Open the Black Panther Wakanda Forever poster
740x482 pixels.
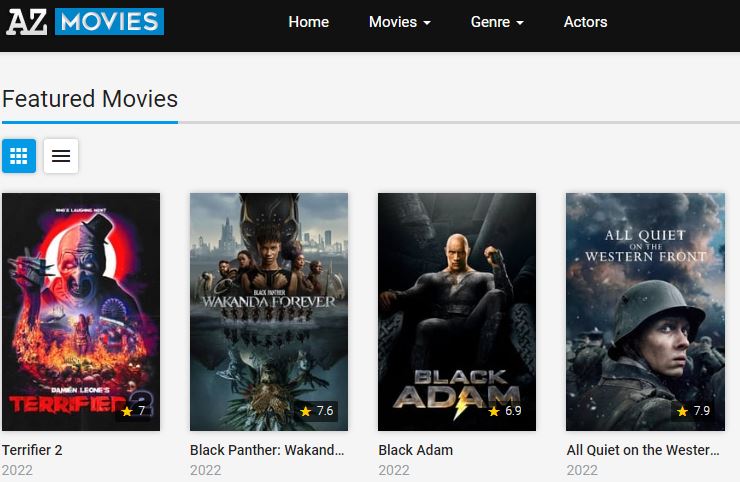269,312
